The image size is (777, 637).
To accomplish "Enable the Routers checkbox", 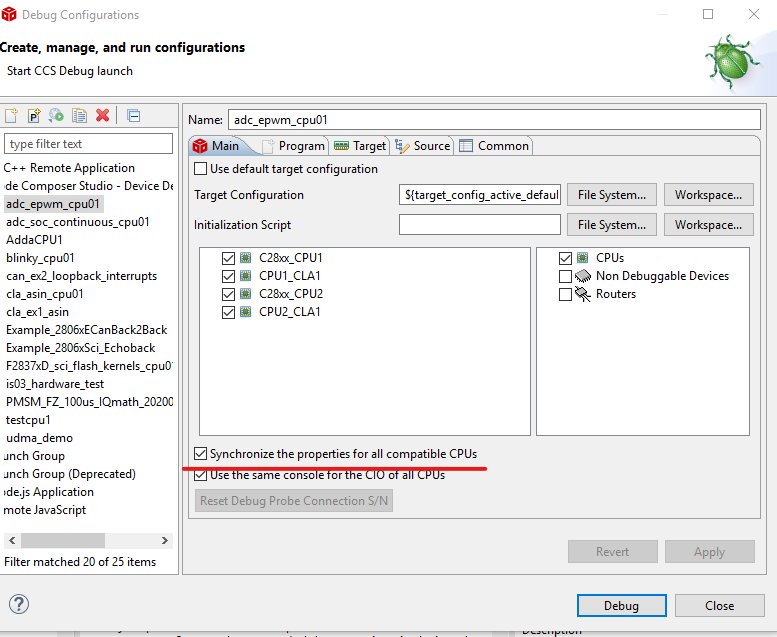I will pyautogui.click(x=565, y=294).
